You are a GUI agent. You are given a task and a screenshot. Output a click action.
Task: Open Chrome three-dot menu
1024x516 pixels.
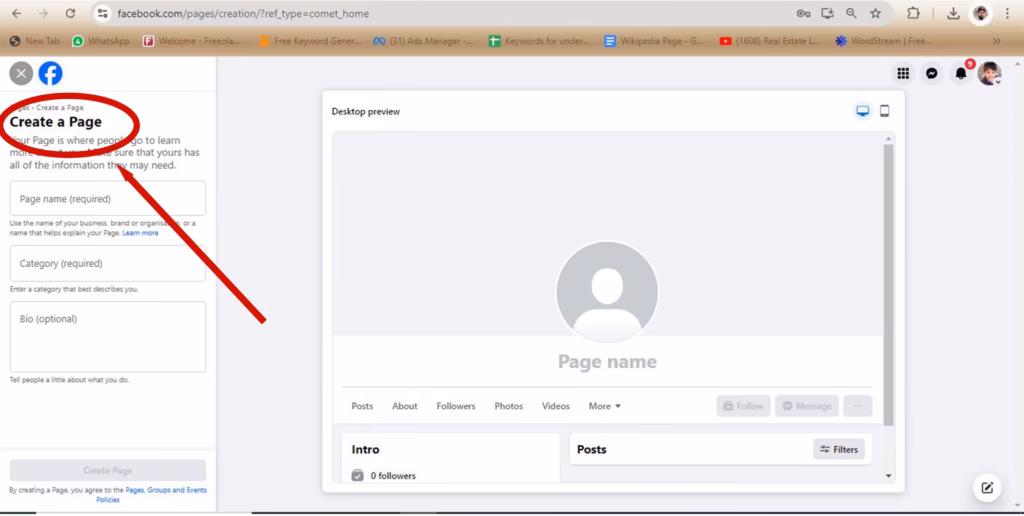tap(1008, 13)
